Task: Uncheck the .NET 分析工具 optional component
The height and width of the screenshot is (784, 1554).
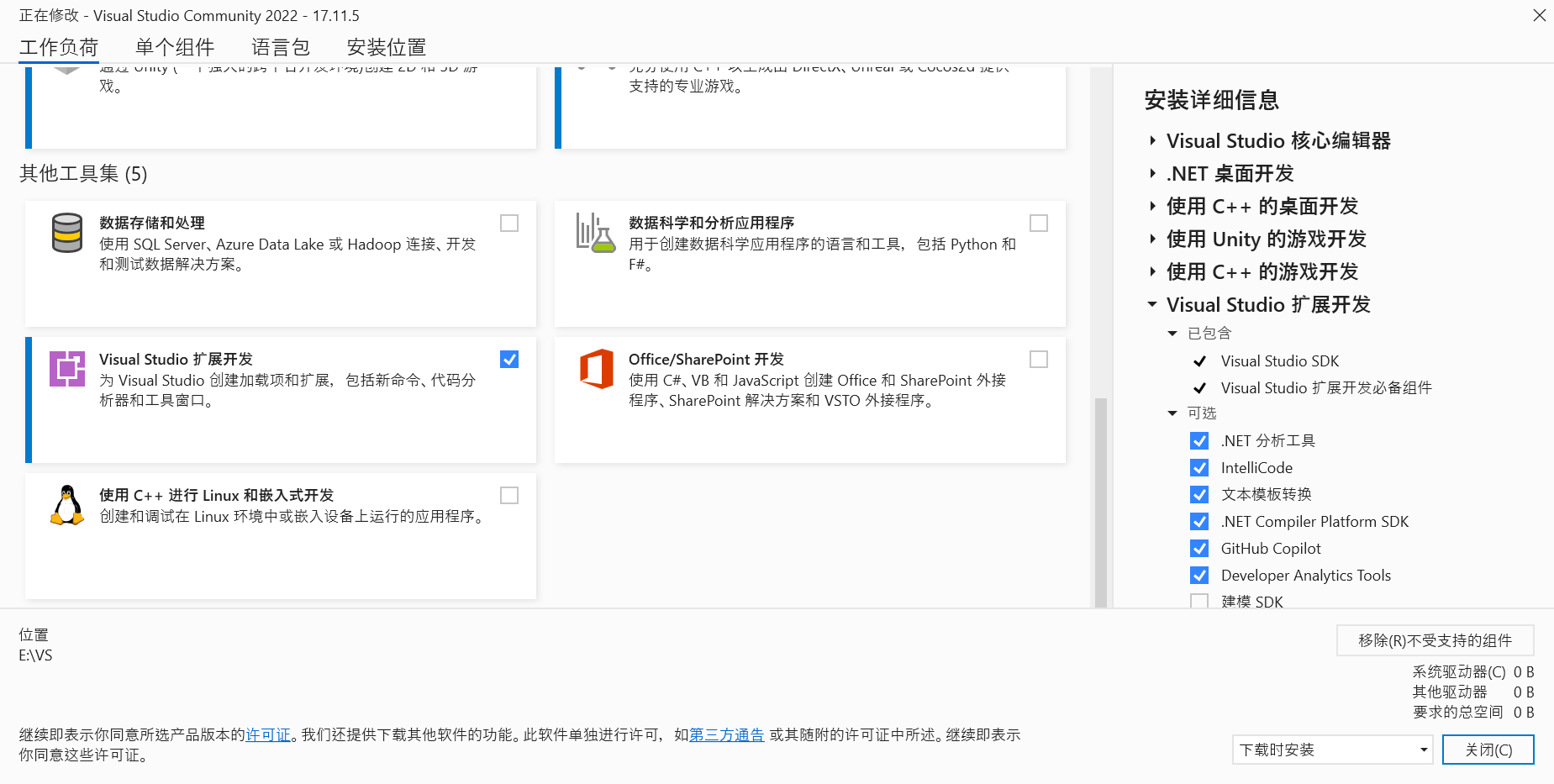Action: click(x=1199, y=440)
